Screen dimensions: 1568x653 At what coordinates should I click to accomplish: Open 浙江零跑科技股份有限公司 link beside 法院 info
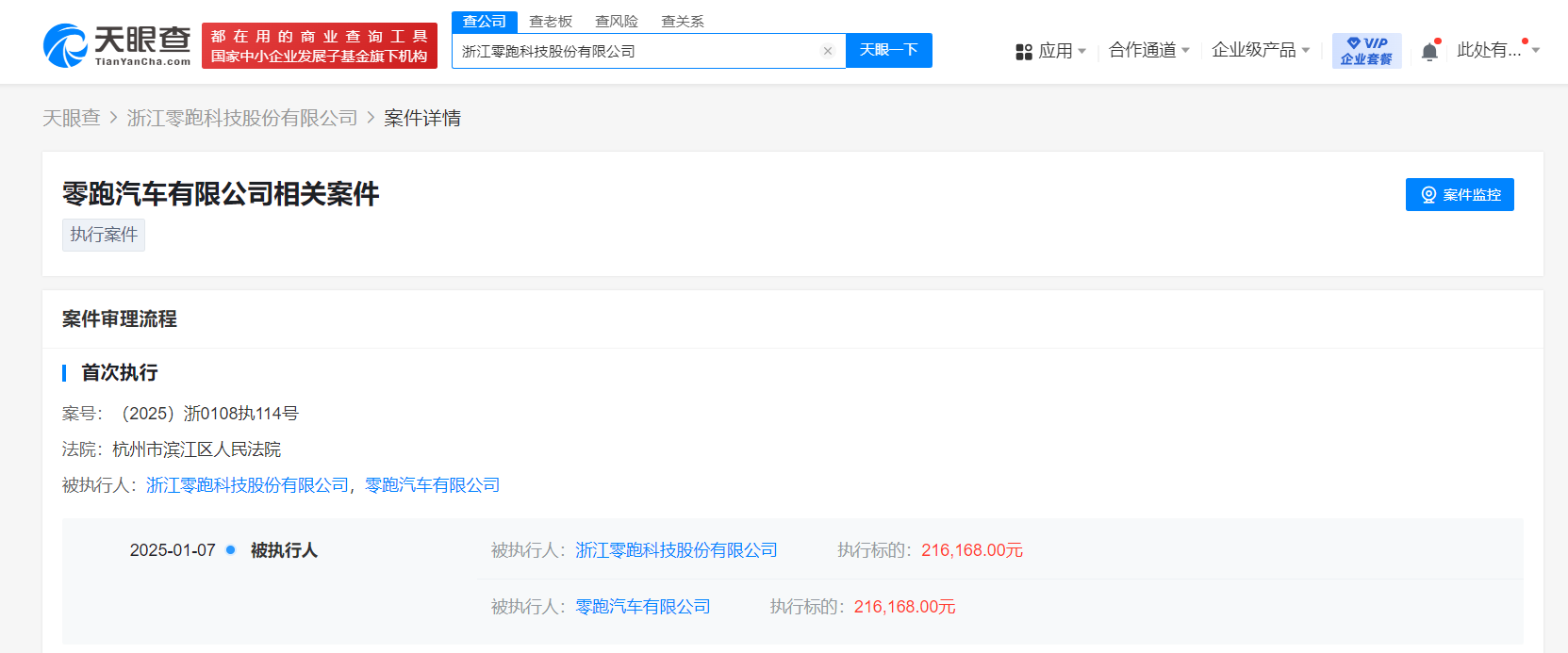[x=247, y=485]
